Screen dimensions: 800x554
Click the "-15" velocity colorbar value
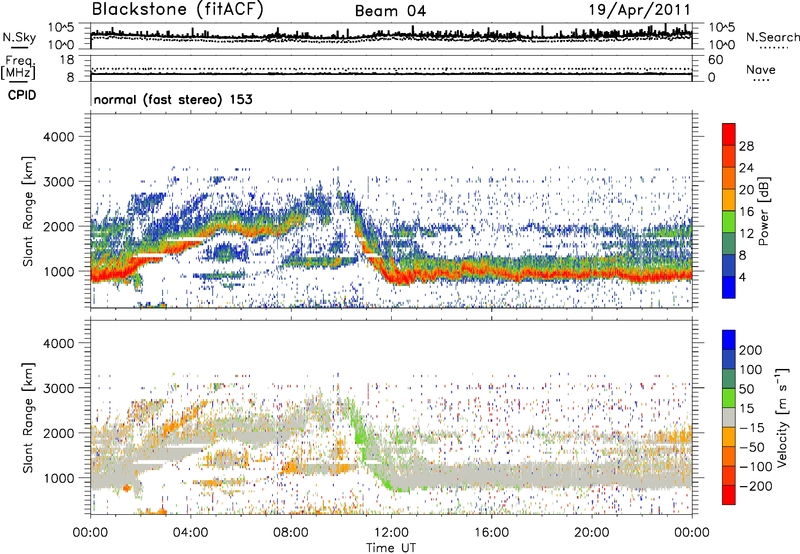751,428
